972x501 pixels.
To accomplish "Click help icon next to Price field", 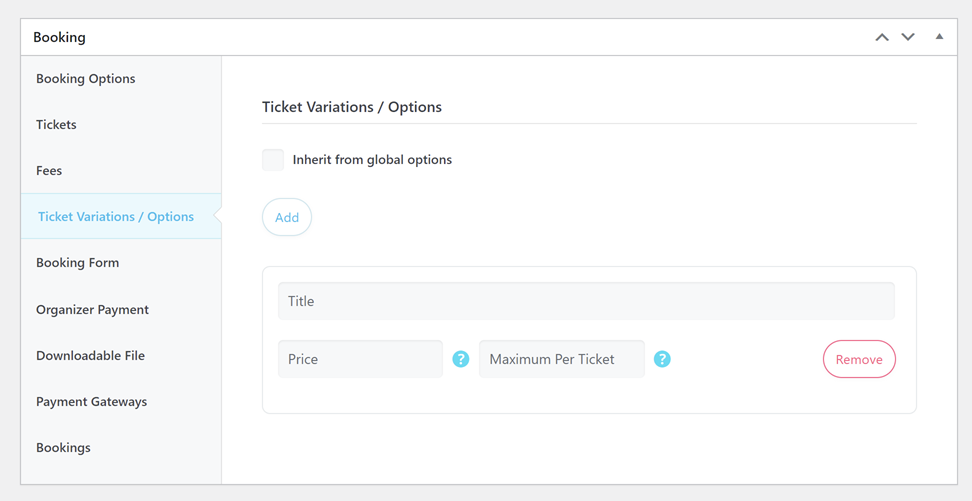I will (x=461, y=359).
